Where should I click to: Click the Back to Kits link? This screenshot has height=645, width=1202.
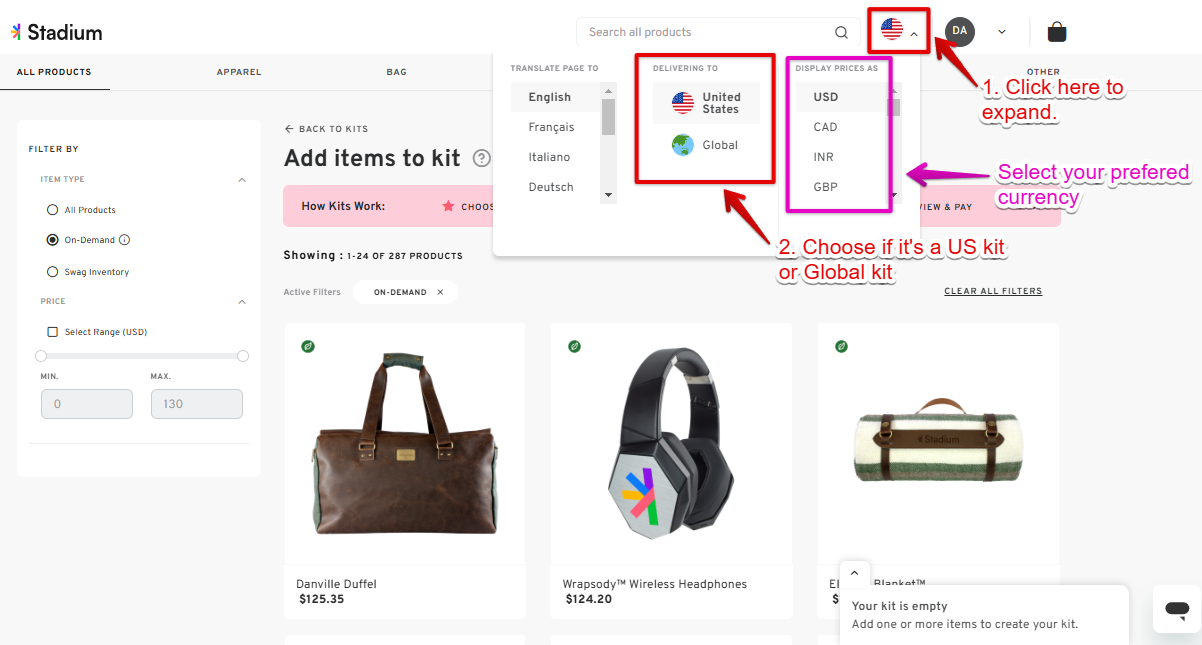click(326, 129)
